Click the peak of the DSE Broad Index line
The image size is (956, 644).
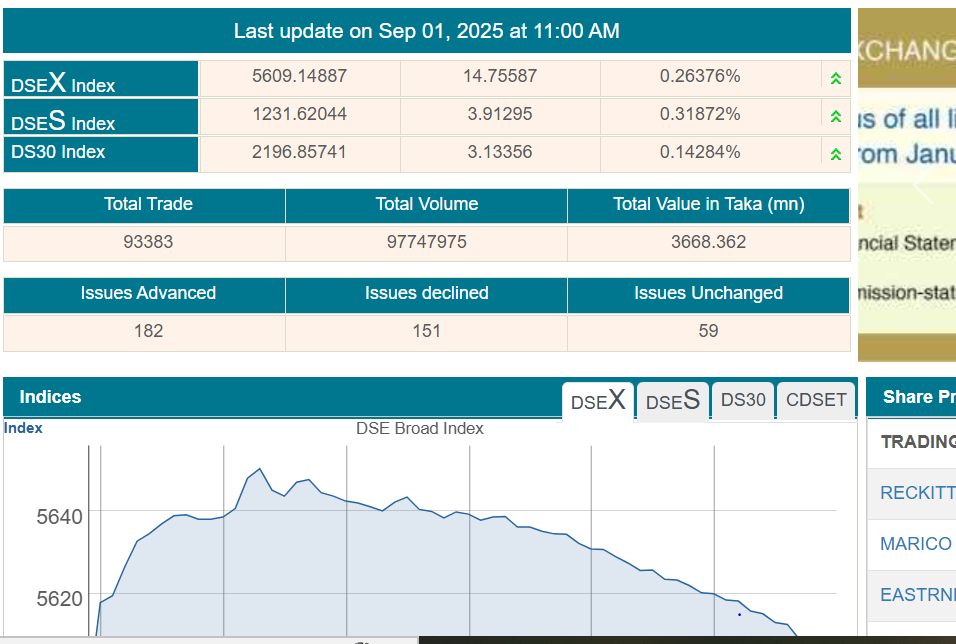click(x=260, y=469)
